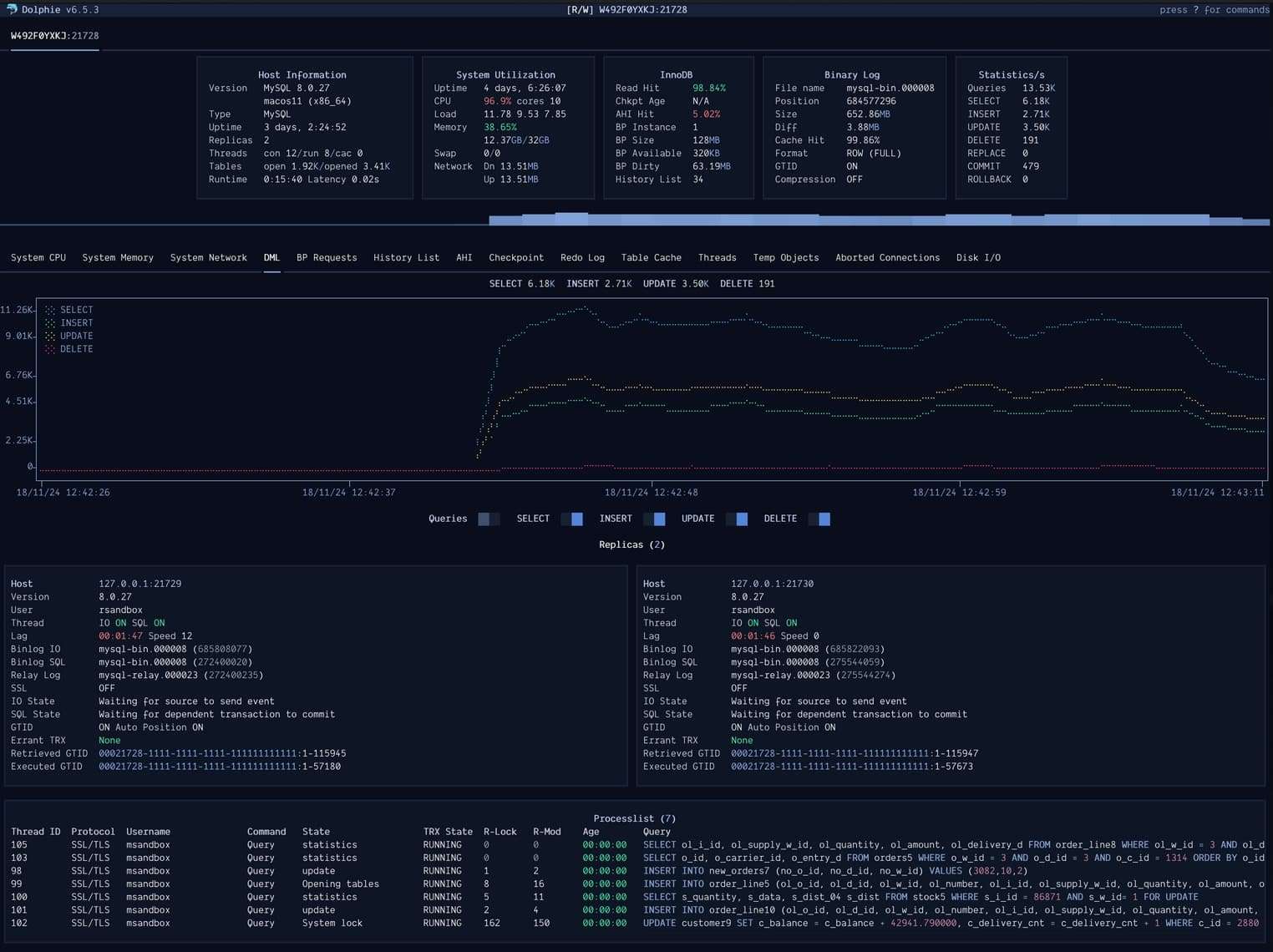The width and height of the screenshot is (1273, 952).
Task: Toggle the INSERT metric switch
Action: coord(656,519)
